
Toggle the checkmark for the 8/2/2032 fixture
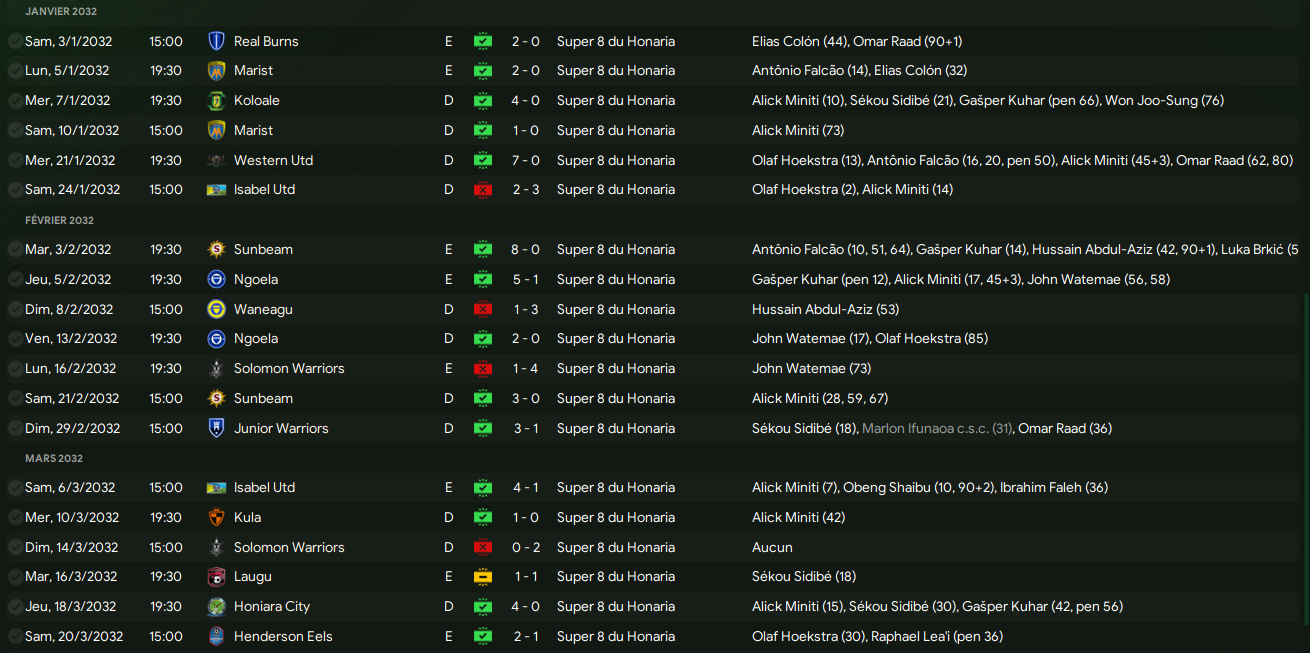15,309
